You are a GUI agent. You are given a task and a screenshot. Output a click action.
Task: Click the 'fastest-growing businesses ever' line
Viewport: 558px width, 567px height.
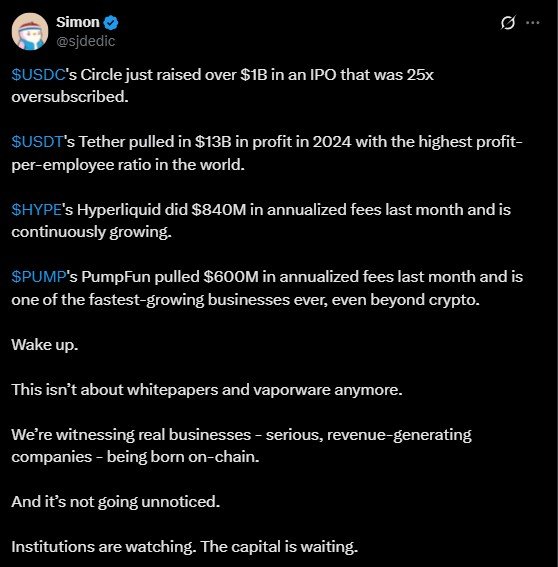pyautogui.click(x=246, y=300)
